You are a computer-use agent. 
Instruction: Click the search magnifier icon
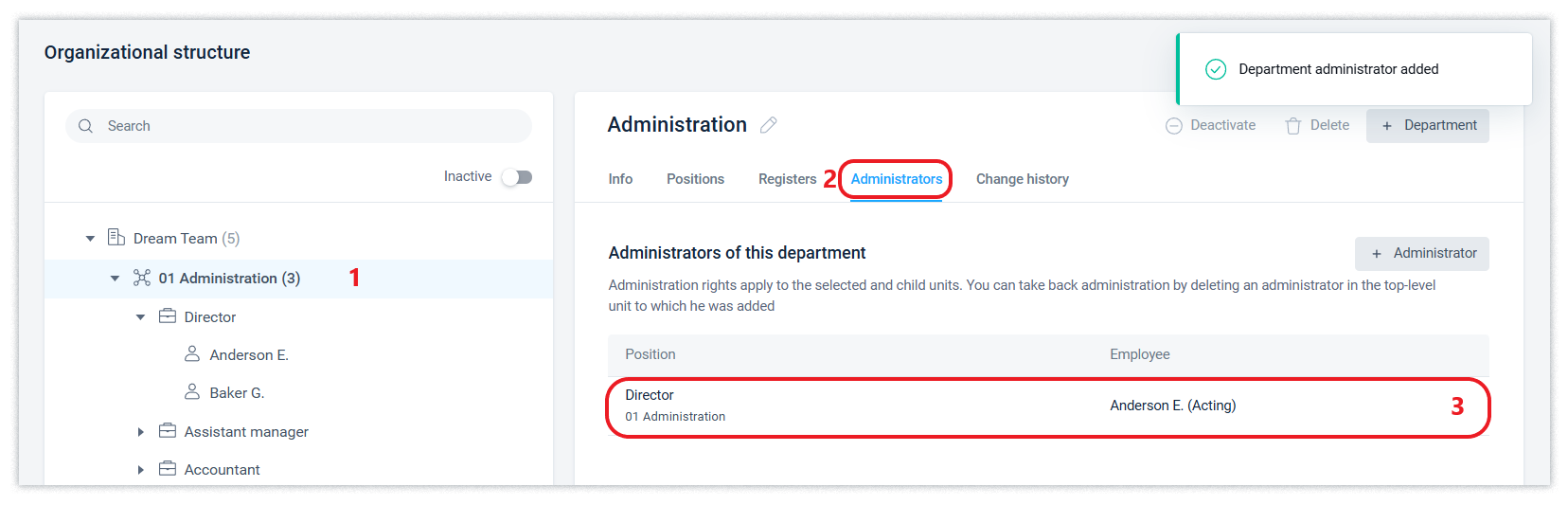(86, 126)
